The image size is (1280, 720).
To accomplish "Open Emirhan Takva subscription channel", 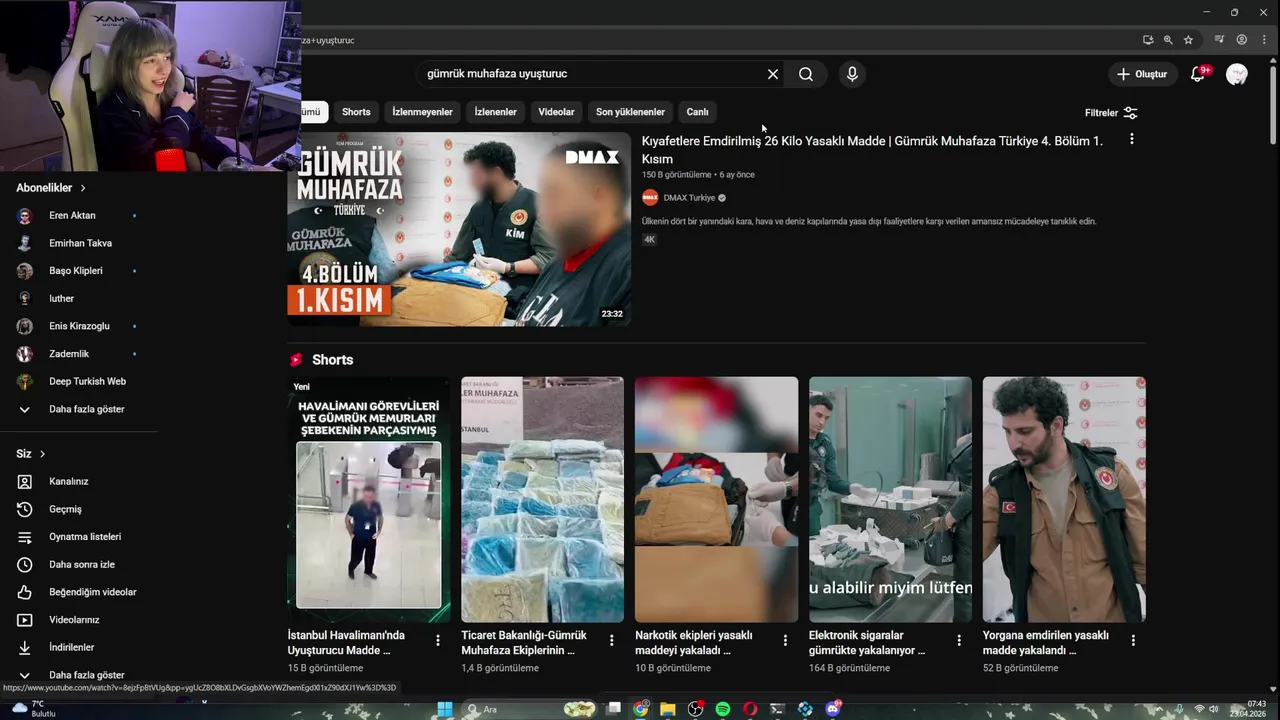I will pyautogui.click(x=79, y=243).
